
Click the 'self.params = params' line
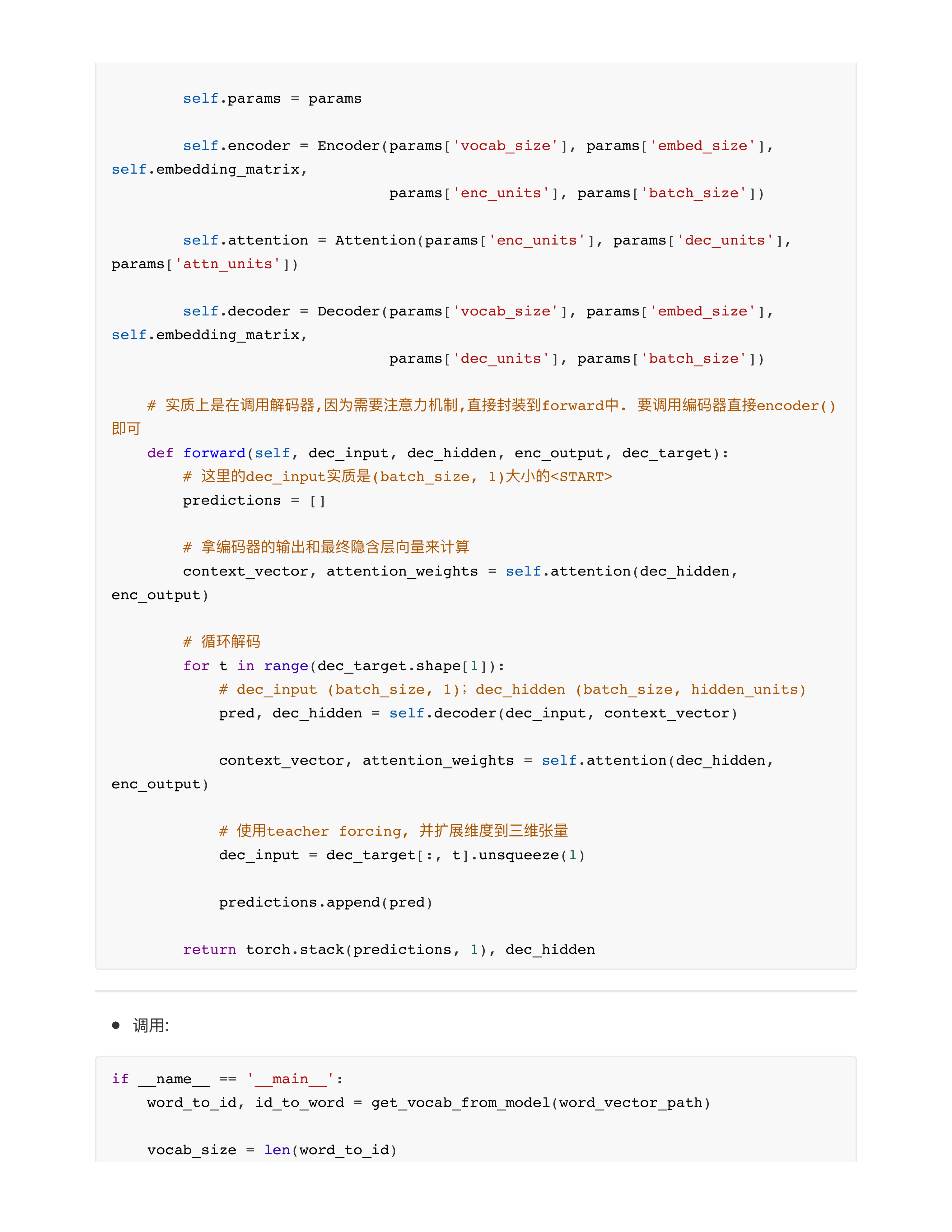pyautogui.click(x=272, y=99)
